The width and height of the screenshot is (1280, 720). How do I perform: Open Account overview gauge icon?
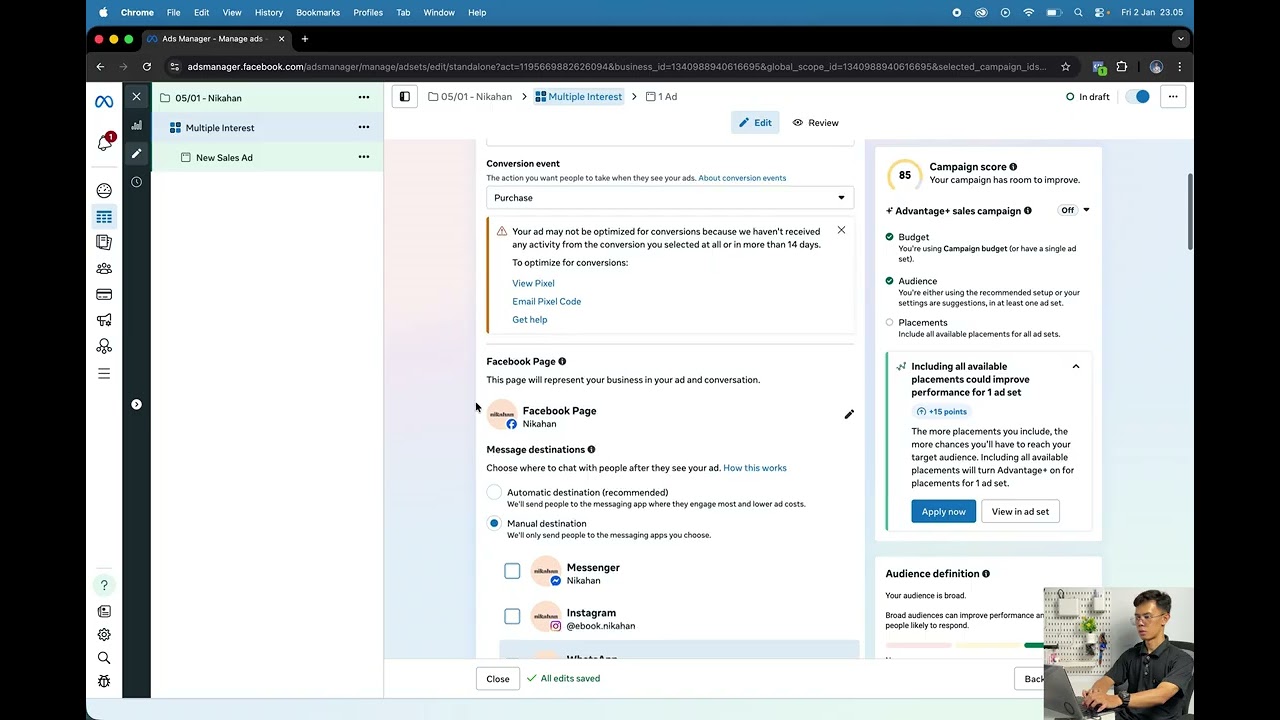point(104,190)
